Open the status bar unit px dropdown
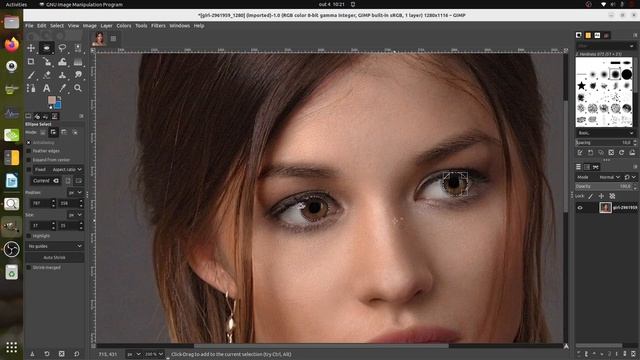 134,354
